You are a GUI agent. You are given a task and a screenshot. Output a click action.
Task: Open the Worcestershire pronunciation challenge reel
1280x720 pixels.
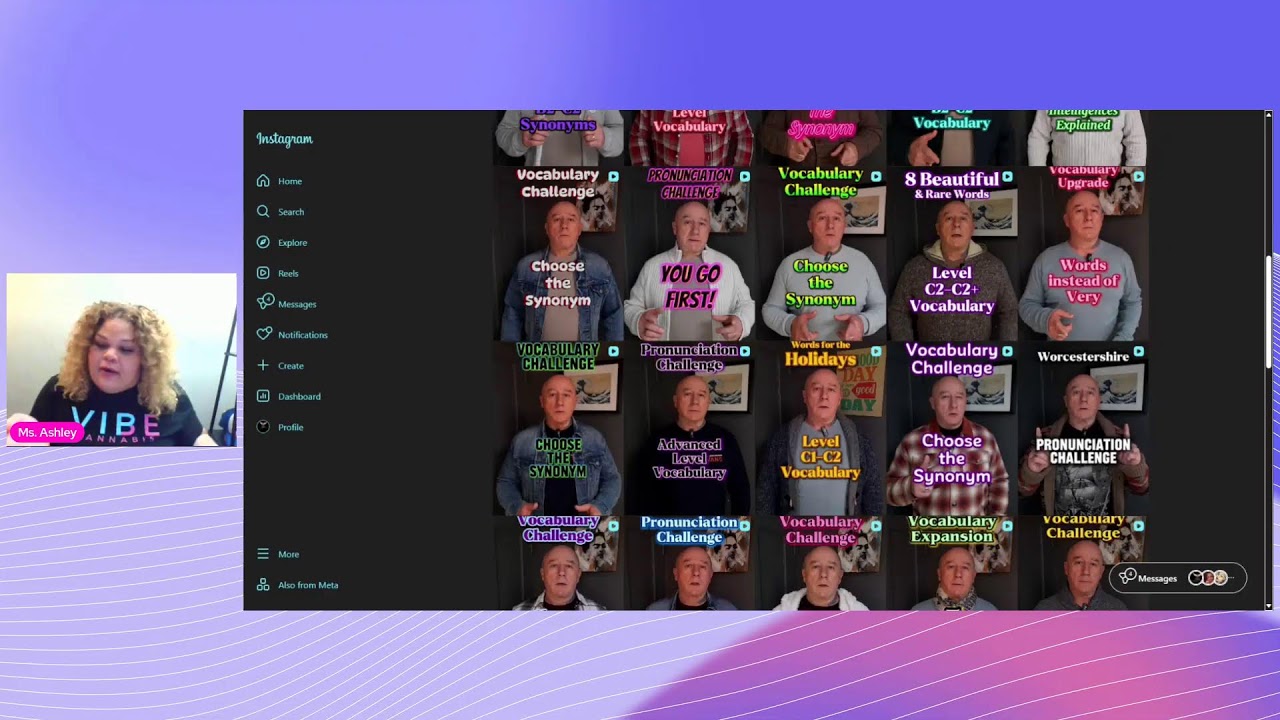tap(1083, 429)
